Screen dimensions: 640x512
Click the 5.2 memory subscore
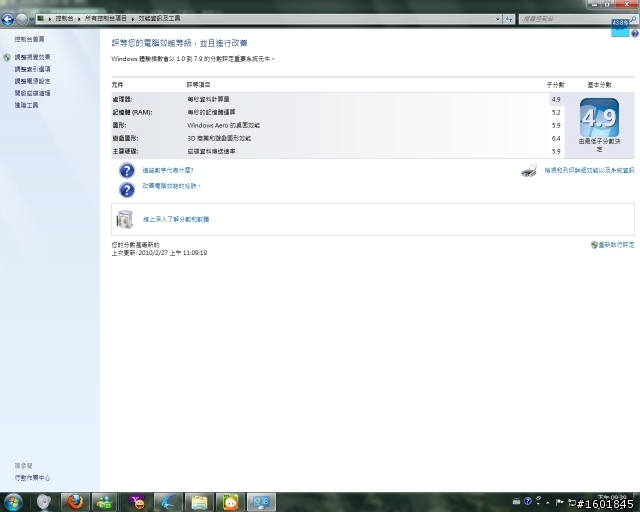tap(556, 112)
